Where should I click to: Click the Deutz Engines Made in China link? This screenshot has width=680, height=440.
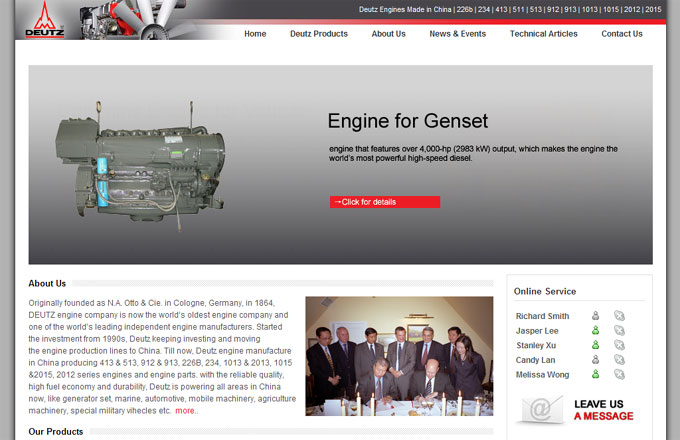click(x=405, y=10)
